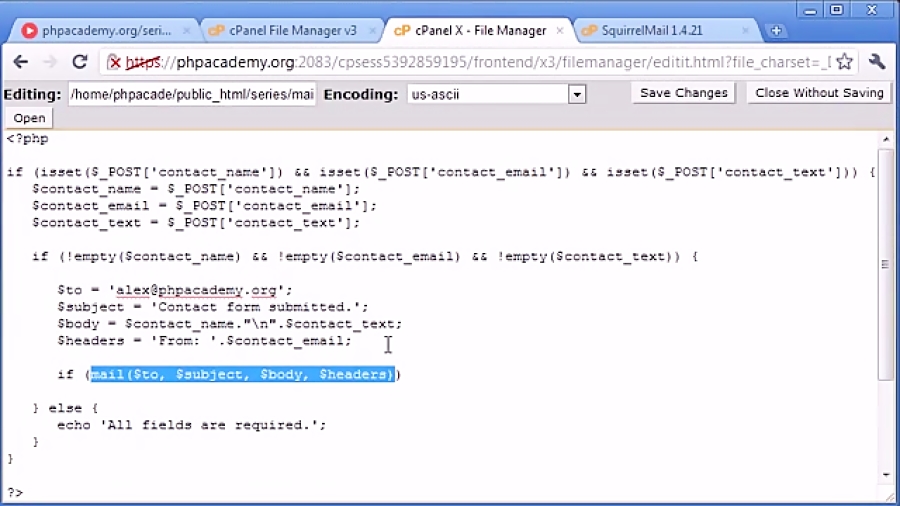900x506 pixels.
Task: Restore the browser window size
Action: click(836, 10)
